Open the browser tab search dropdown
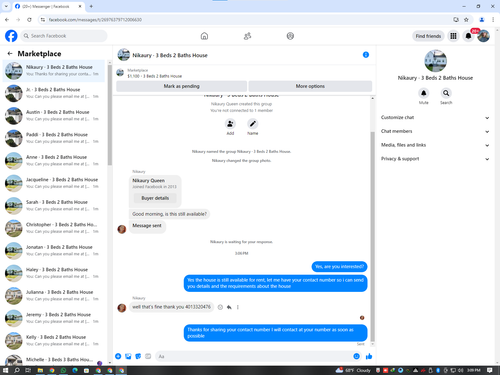The image size is (500, 375). click(6, 6)
